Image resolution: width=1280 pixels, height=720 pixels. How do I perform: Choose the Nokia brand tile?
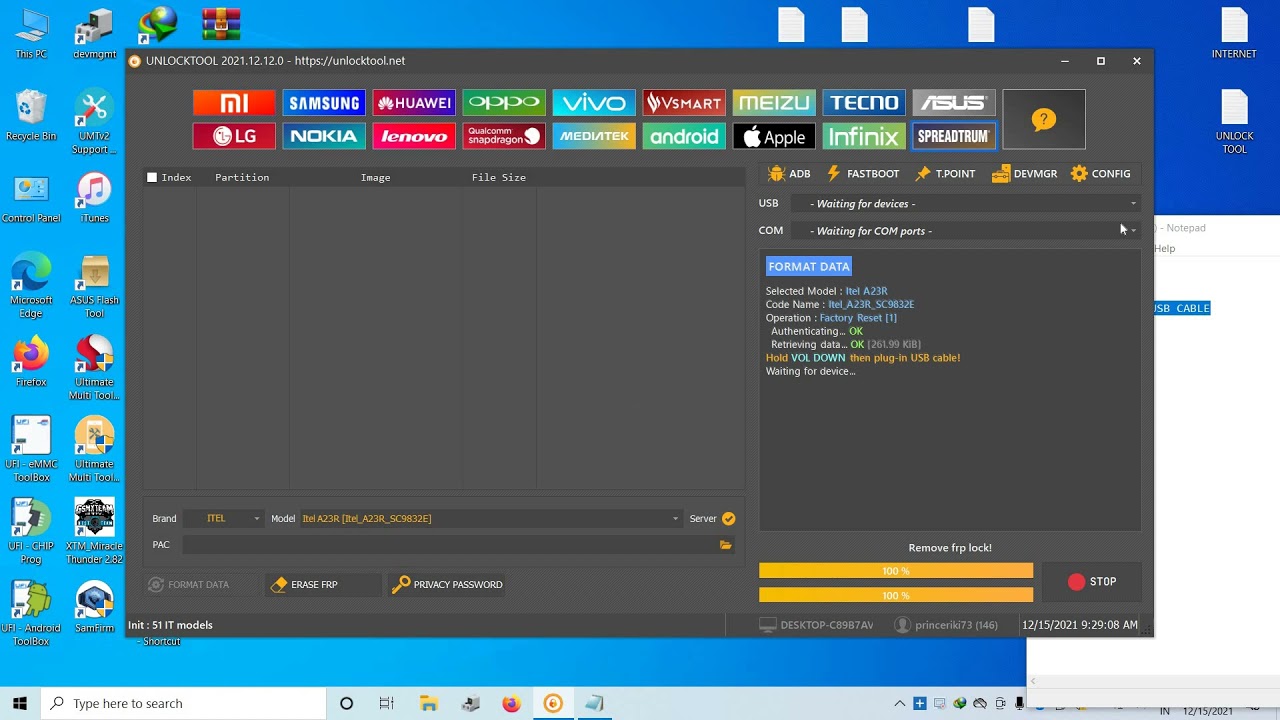point(324,136)
